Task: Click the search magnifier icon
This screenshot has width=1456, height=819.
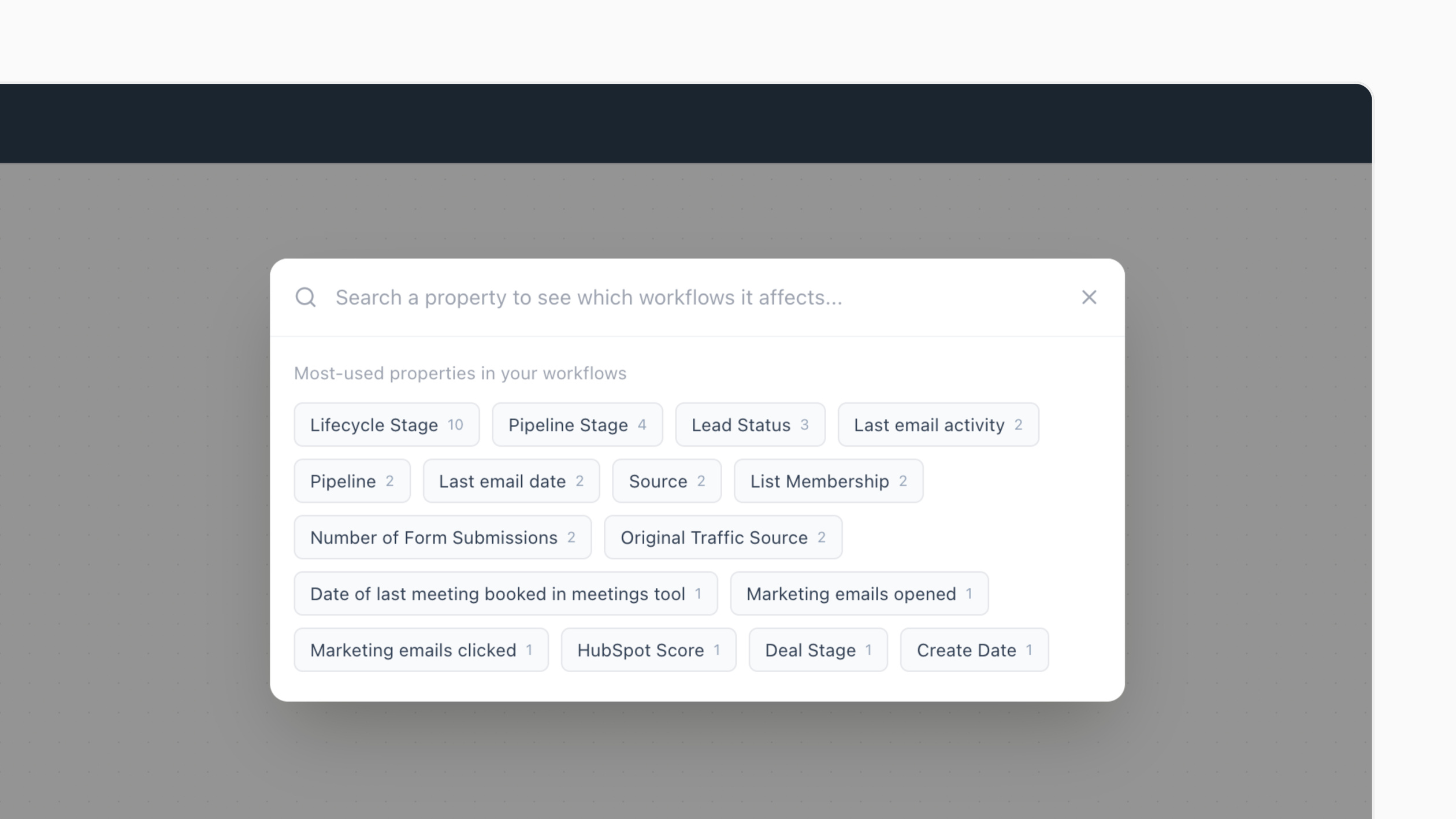Action: coord(305,297)
